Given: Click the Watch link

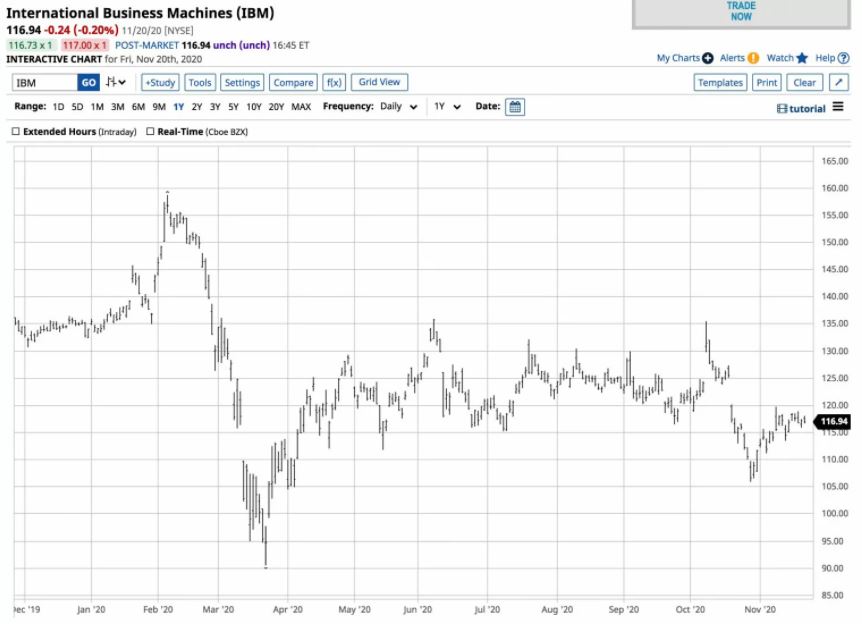Looking at the screenshot, I should 780,58.
